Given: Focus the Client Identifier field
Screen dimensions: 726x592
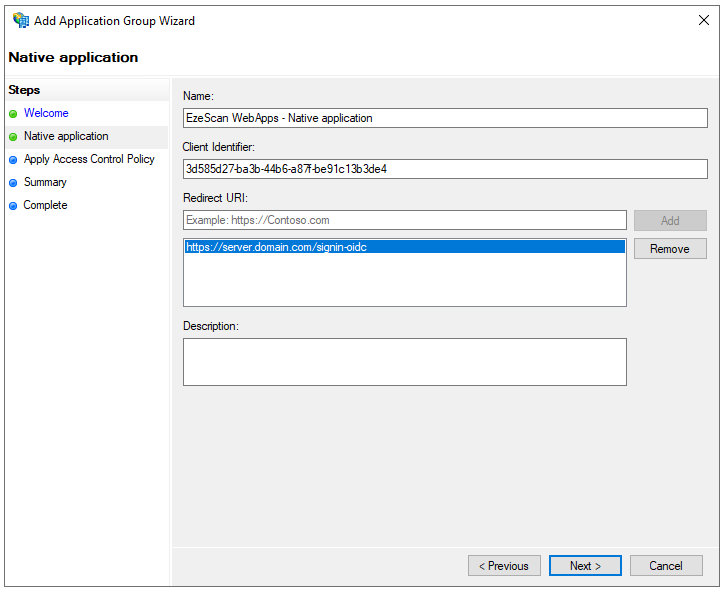Looking at the screenshot, I should pos(444,169).
